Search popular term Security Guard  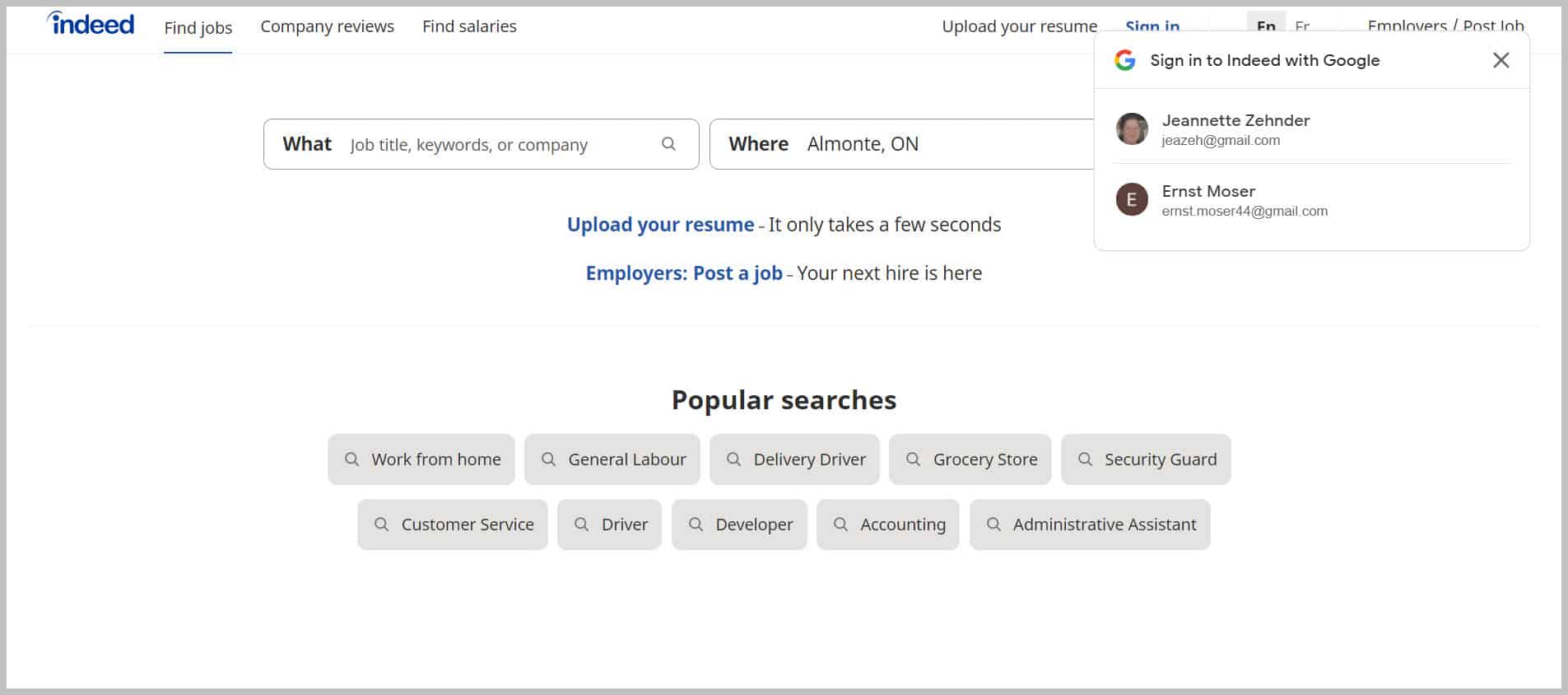pyautogui.click(x=1146, y=459)
